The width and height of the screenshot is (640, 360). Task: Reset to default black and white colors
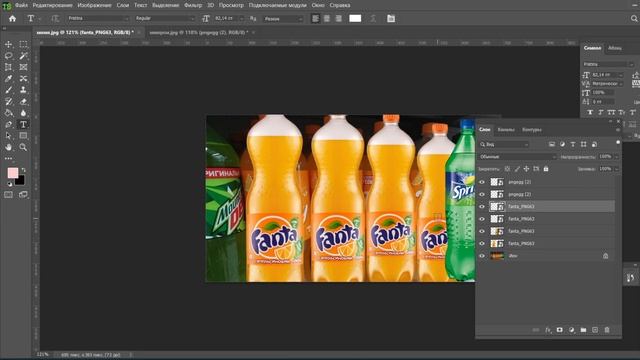coord(10,184)
